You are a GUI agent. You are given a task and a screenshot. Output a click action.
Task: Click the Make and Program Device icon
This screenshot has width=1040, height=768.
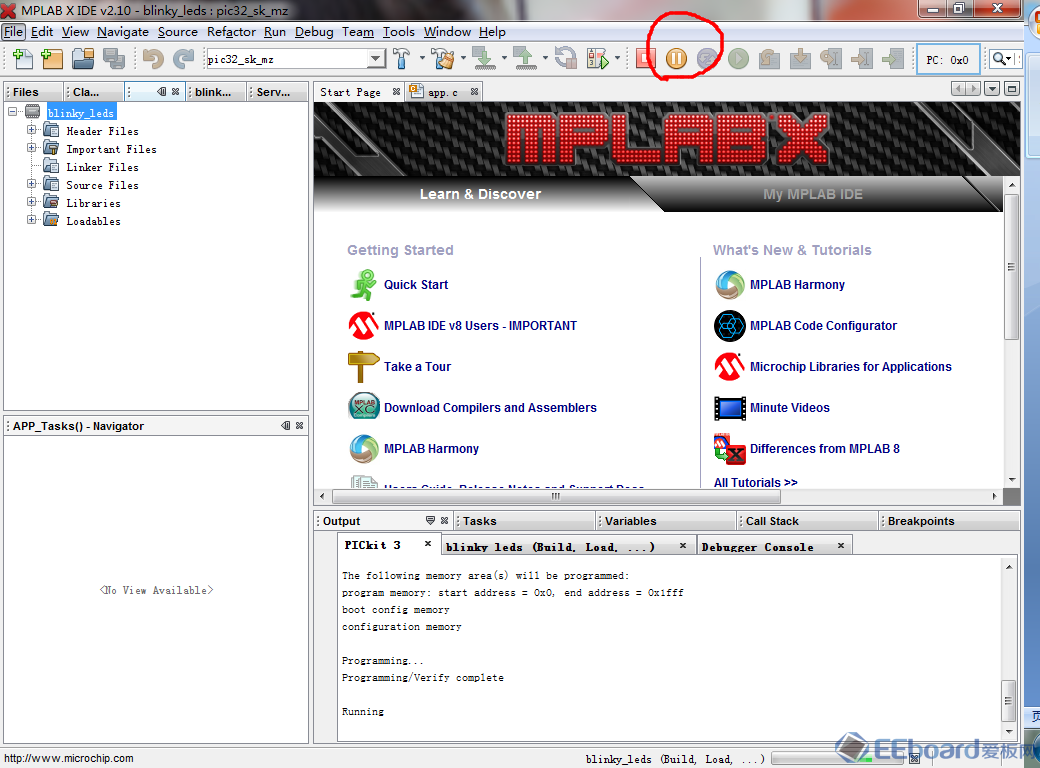click(484, 59)
